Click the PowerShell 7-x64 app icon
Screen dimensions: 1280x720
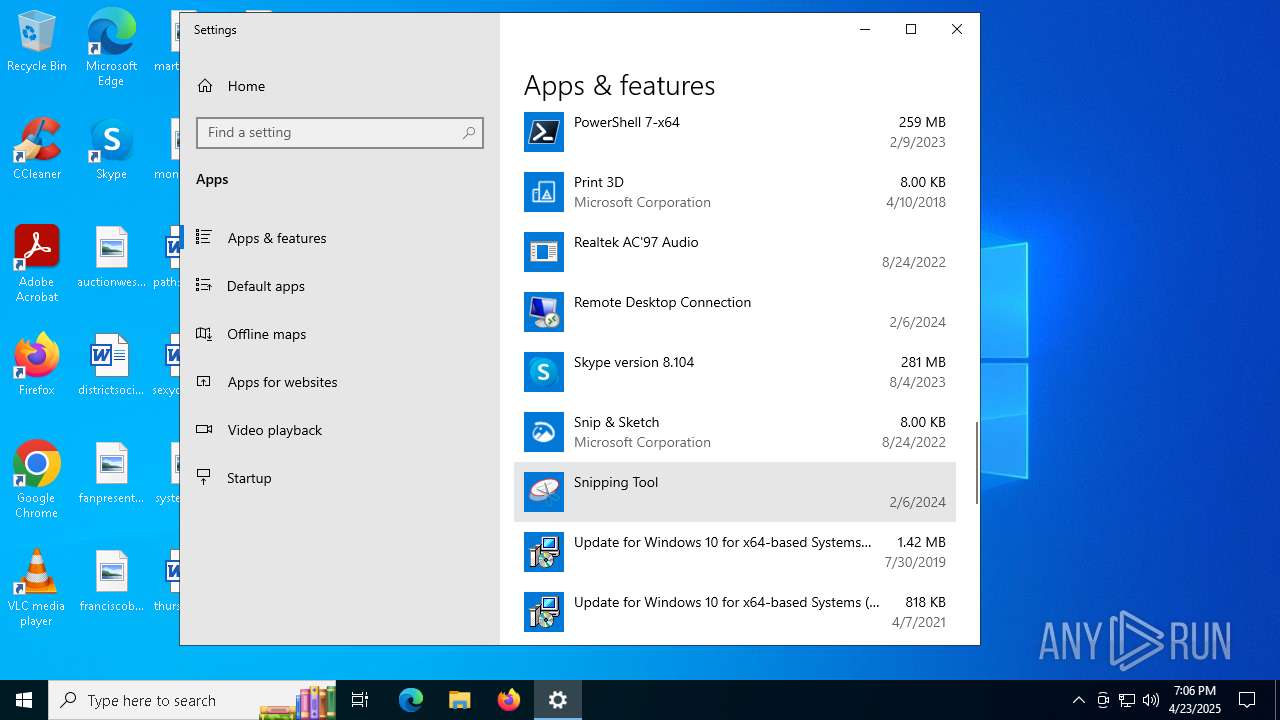click(x=543, y=132)
